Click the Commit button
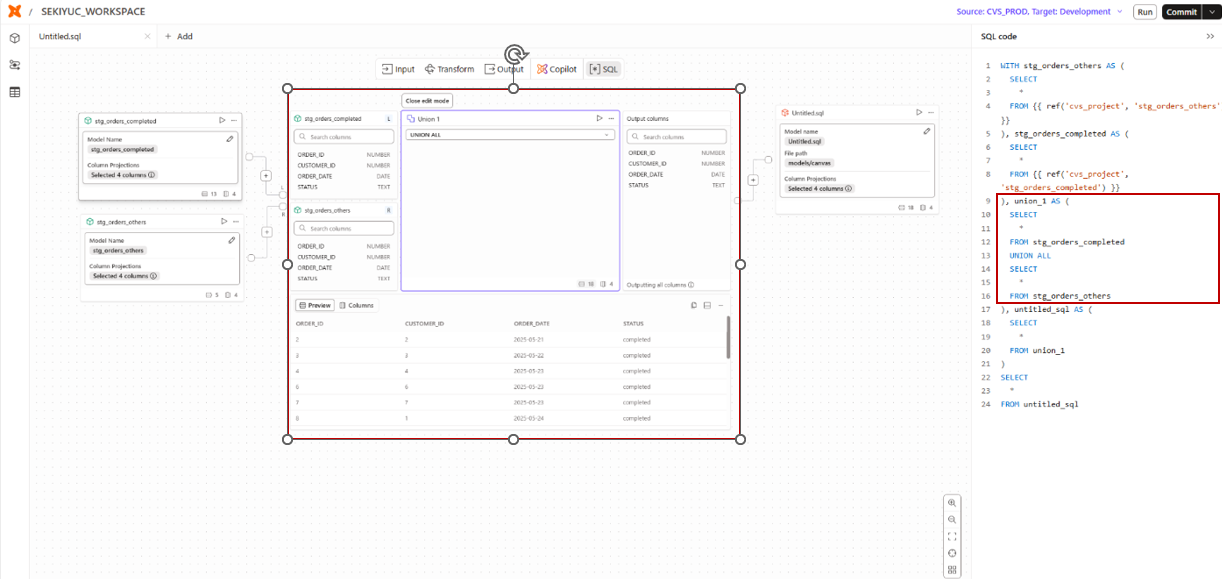The width and height of the screenshot is (1222, 579). (1181, 12)
